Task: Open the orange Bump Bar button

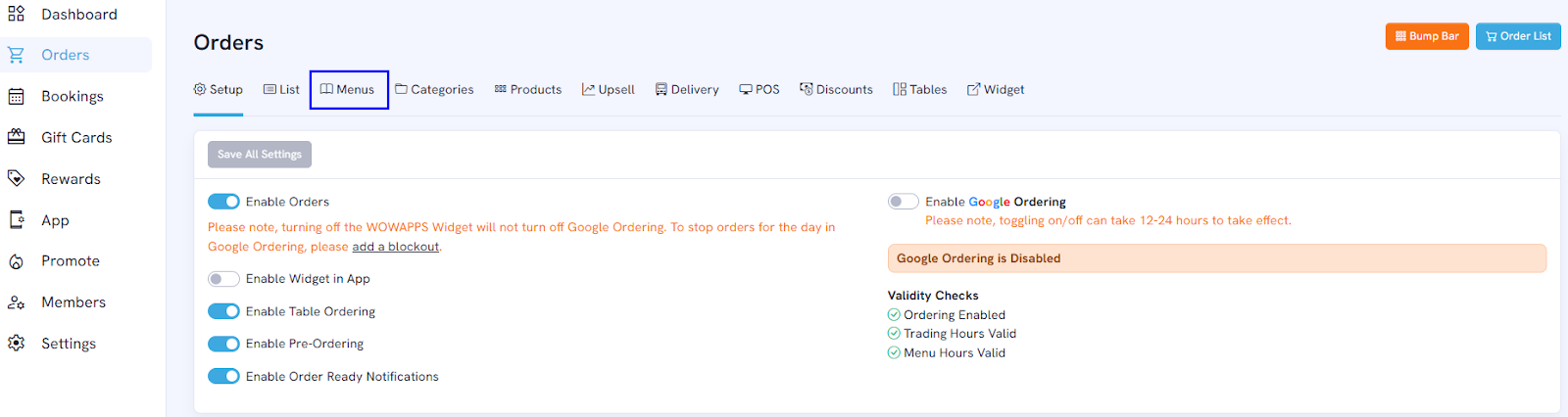Action: (x=1427, y=36)
